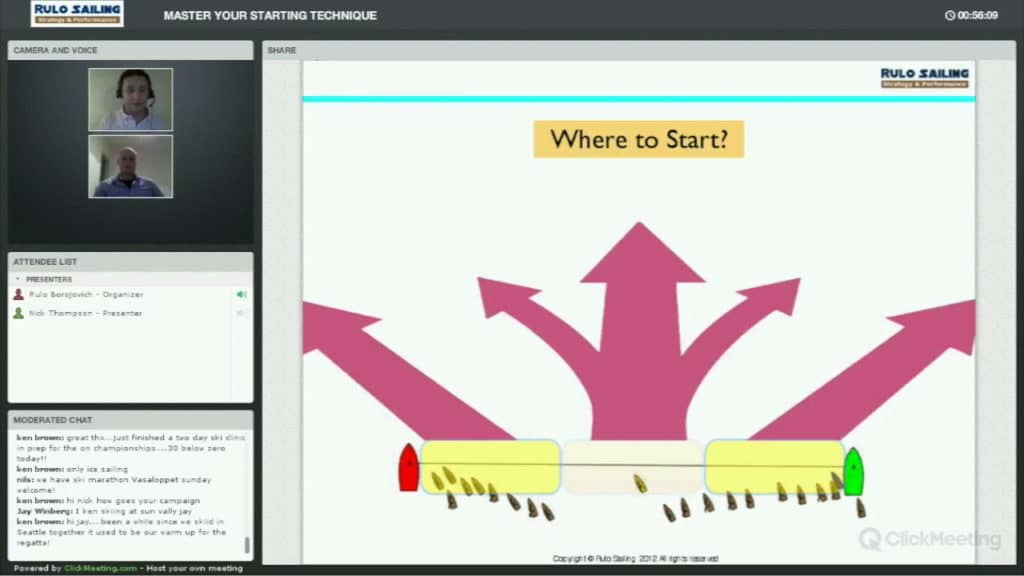The height and width of the screenshot is (576, 1024).
Task: Click the moderated chat scrollbar handle
Action: (x=247, y=546)
